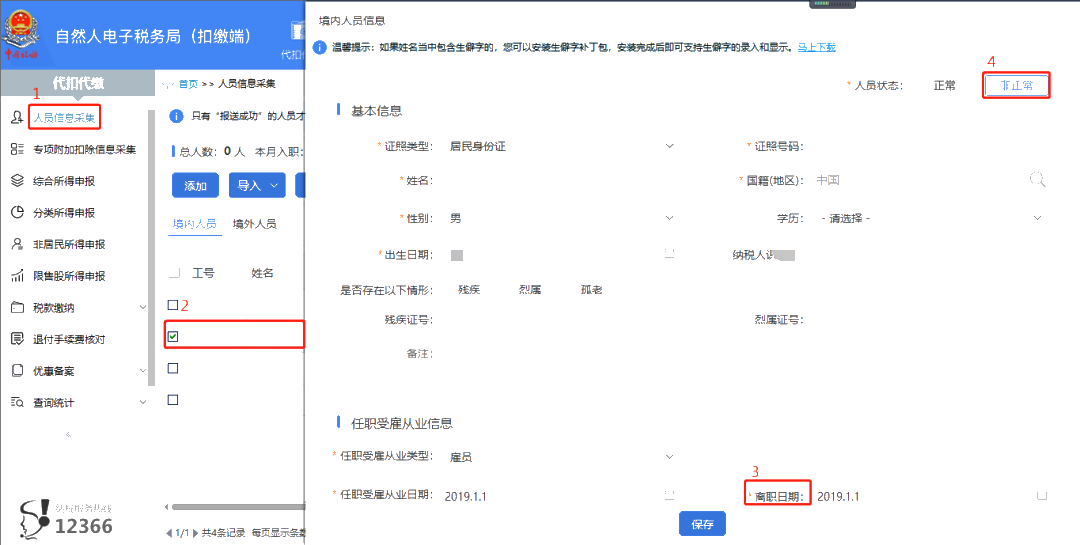The image size is (1080, 545).
Task: Open 非居民所得申报 in sidebar
Action: click(69, 245)
